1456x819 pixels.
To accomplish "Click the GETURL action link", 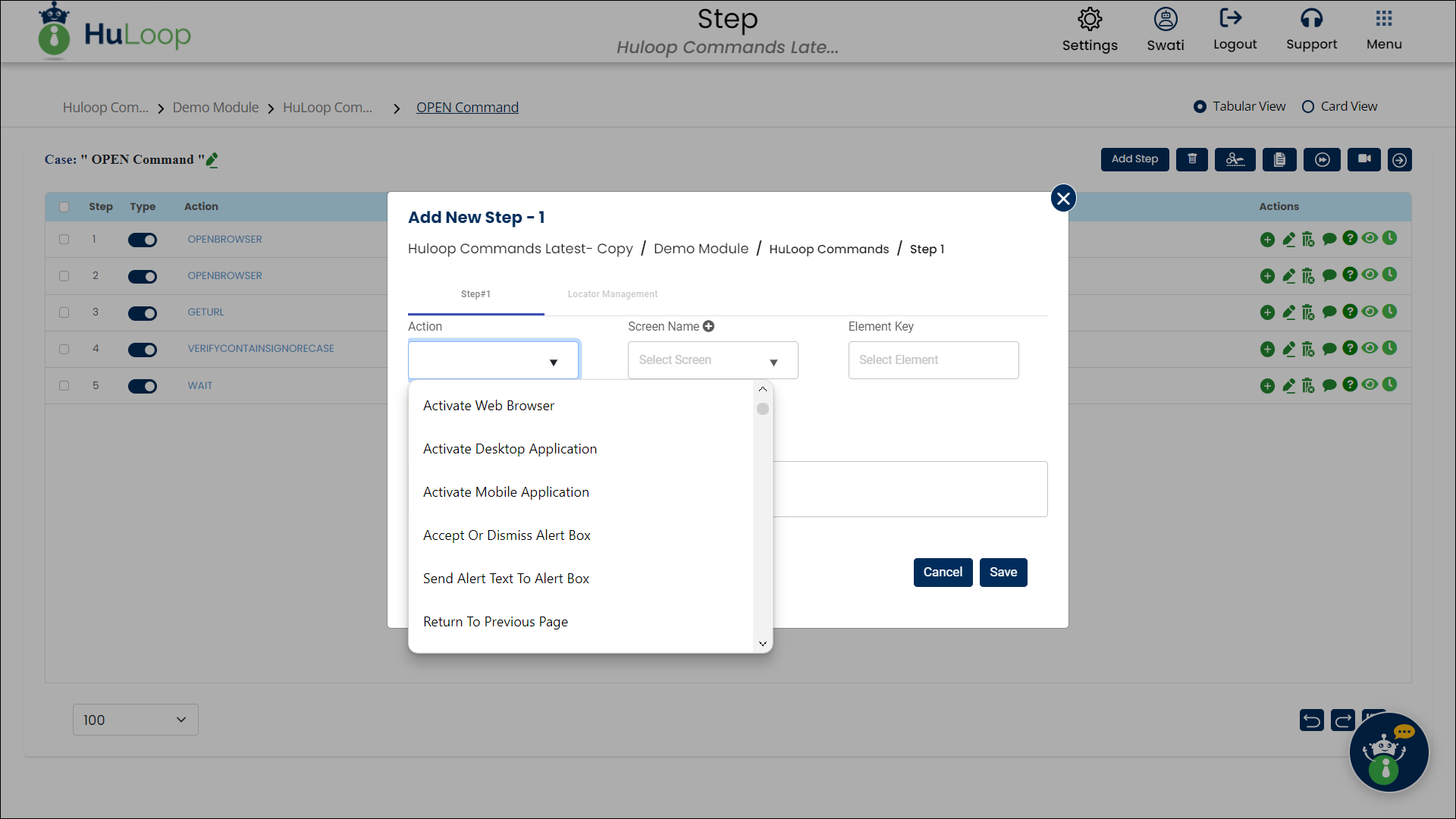I will [206, 312].
